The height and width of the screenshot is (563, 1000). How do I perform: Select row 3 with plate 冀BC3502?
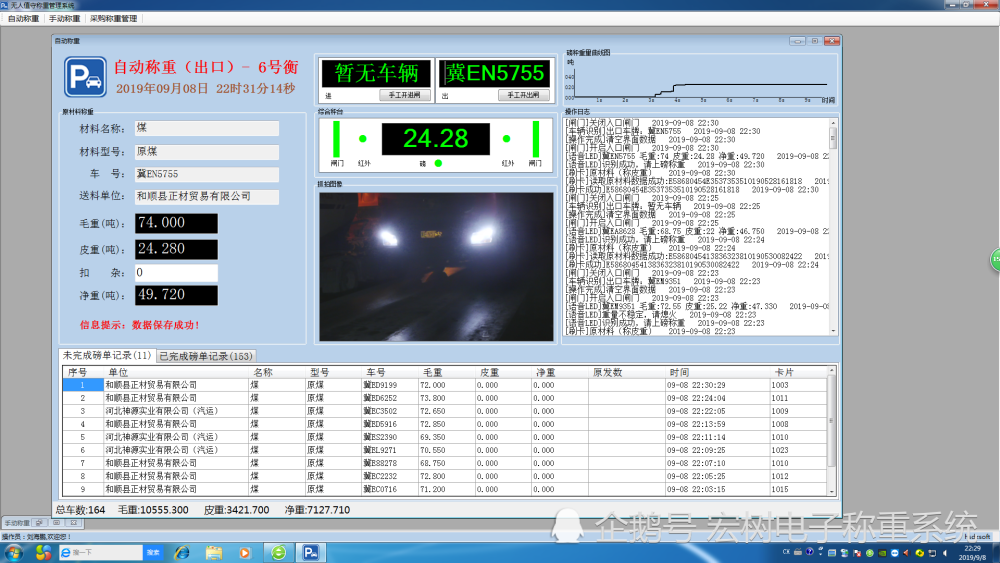point(445,411)
